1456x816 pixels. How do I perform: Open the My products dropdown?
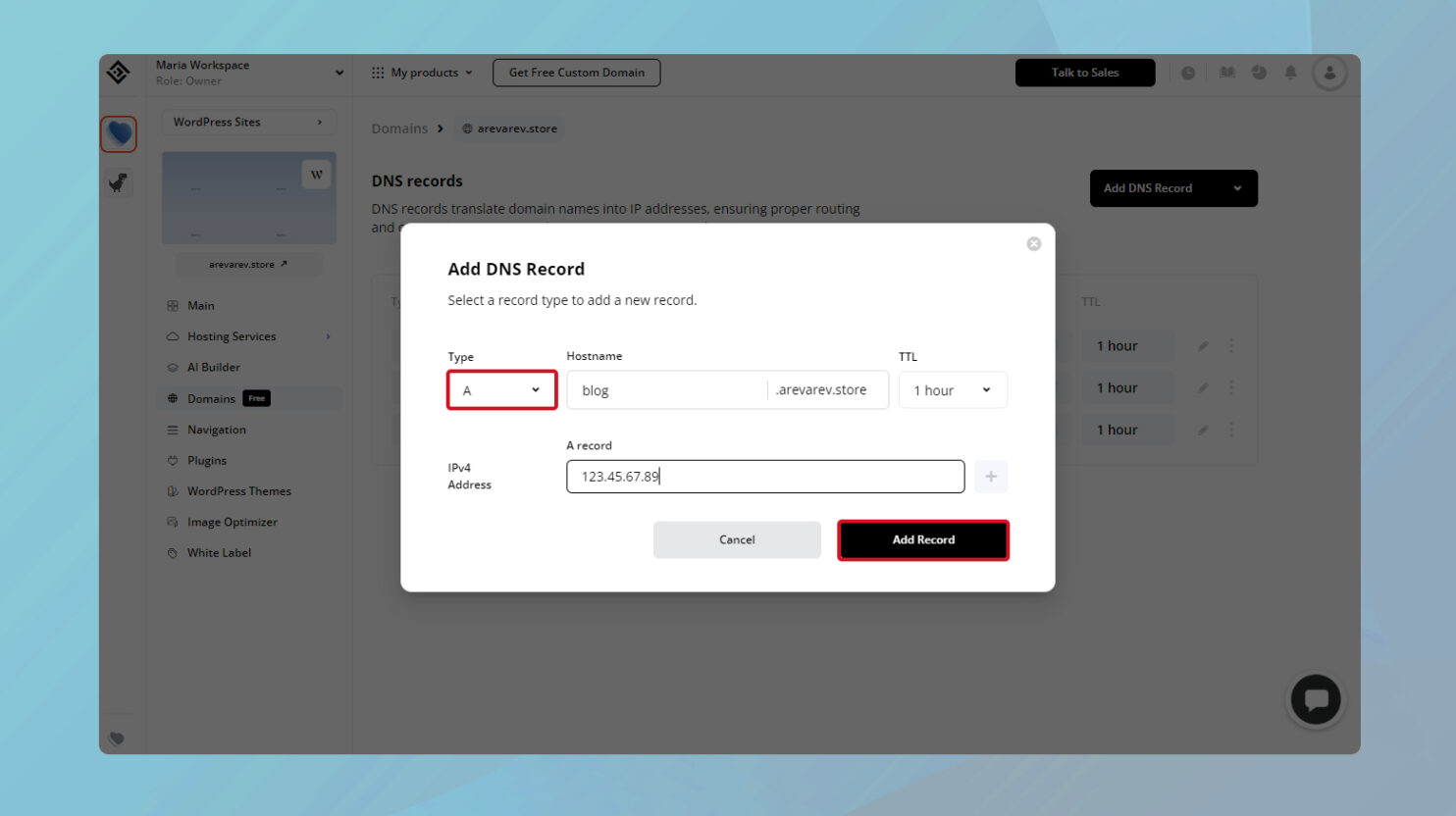(422, 72)
